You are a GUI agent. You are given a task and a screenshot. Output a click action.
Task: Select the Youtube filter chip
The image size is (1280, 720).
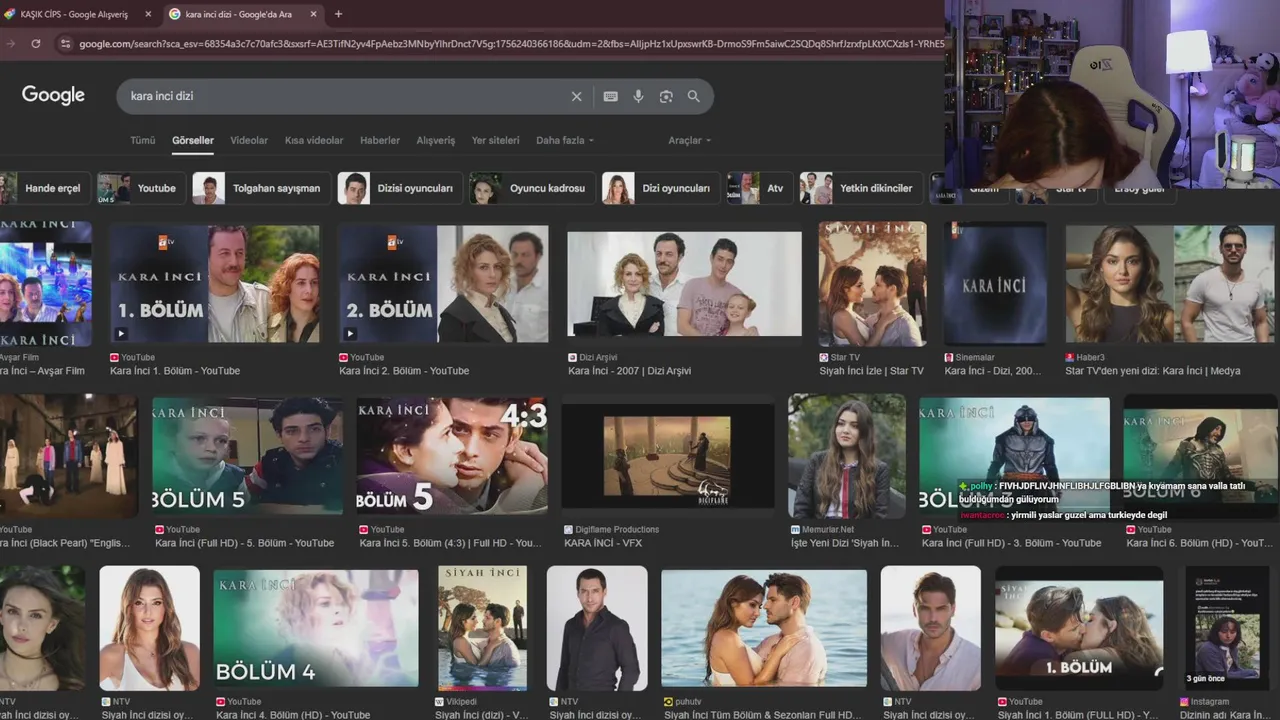[141, 188]
